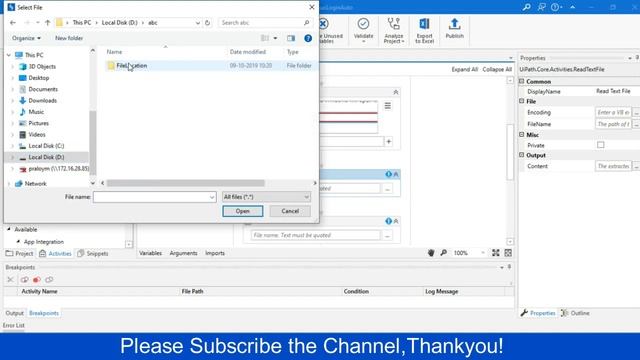
Task: Switch to the Outline tab
Action: pos(576,313)
